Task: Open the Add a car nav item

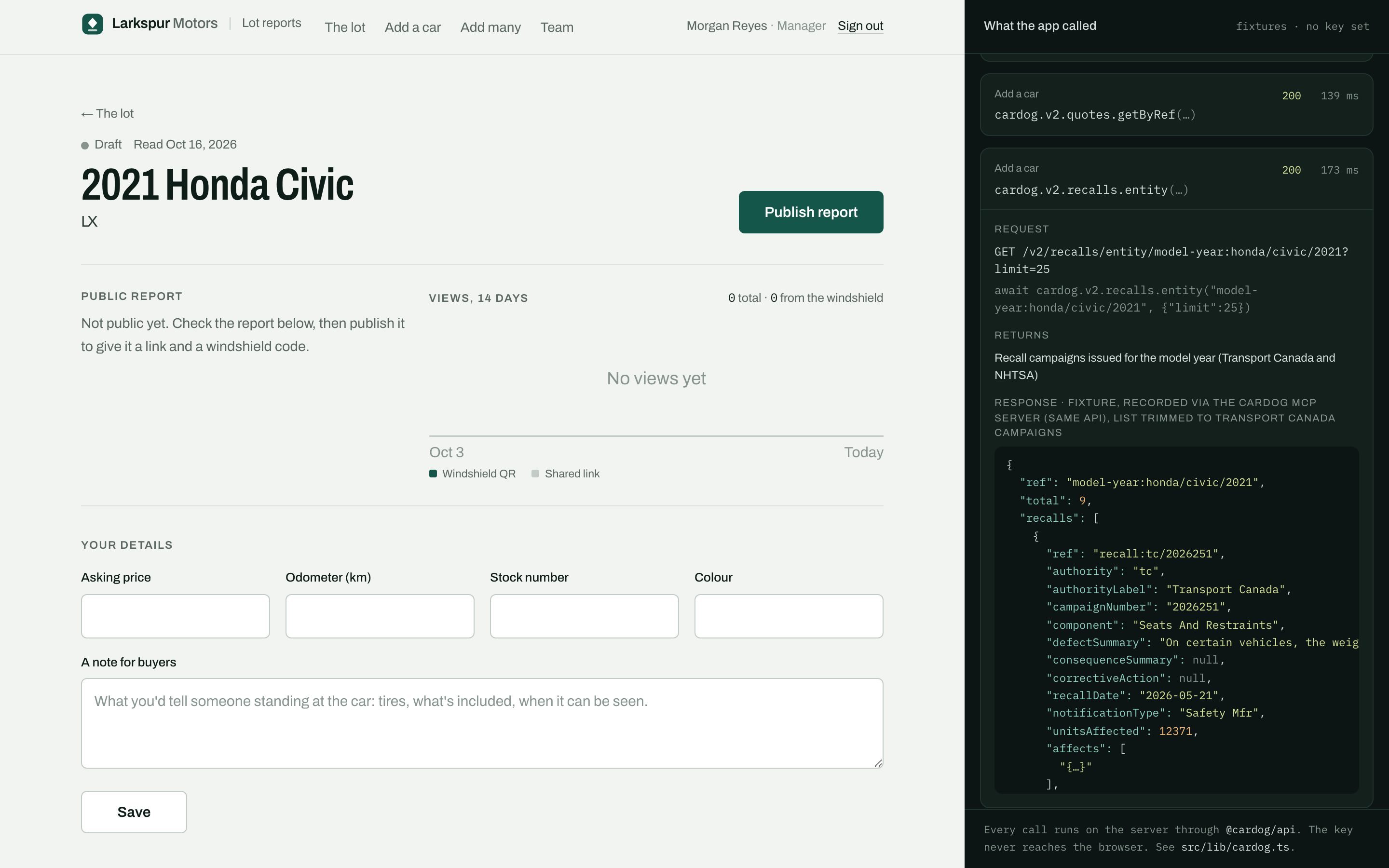Action: coord(413,27)
